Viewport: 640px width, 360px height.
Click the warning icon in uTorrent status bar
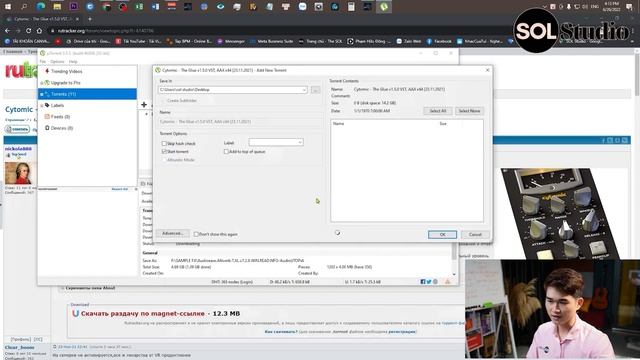click(x=447, y=282)
